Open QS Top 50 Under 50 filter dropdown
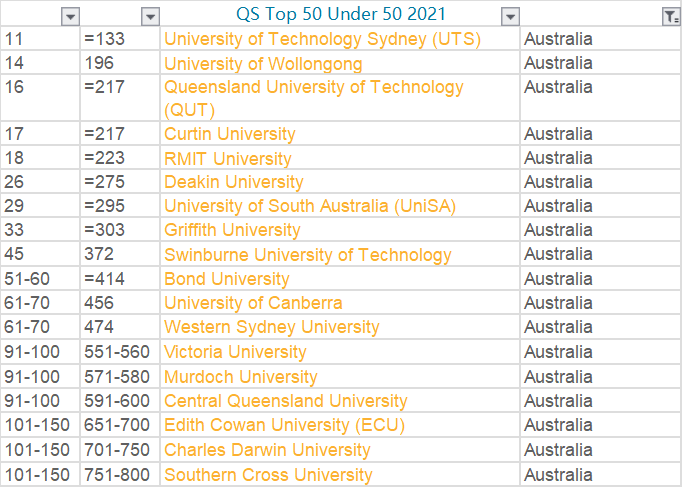Viewport: 682px width, 487px height. tap(510, 16)
